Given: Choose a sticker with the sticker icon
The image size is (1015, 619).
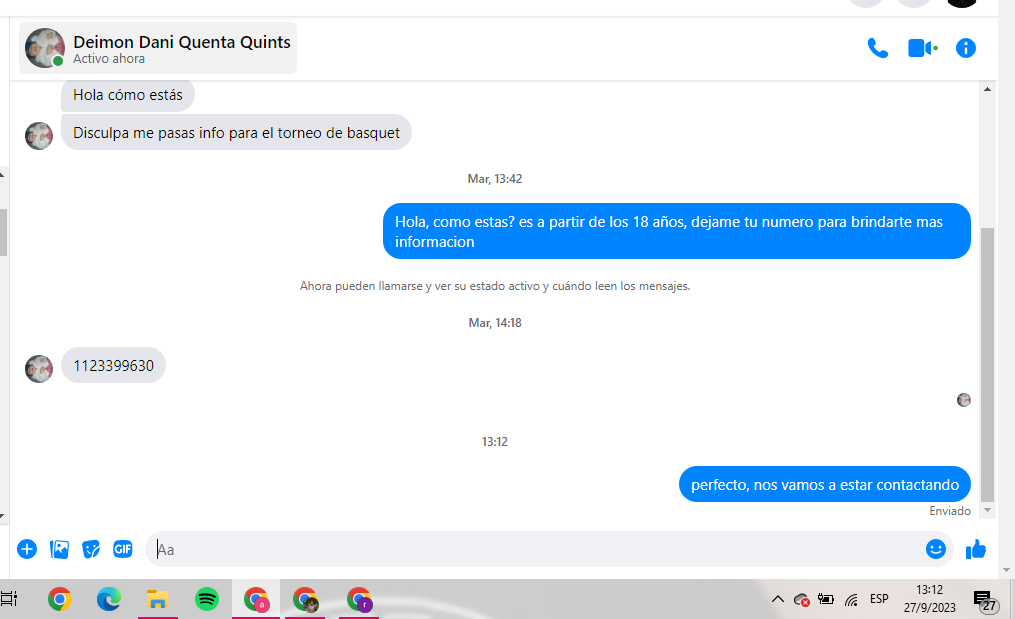Looking at the screenshot, I should (91, 549).
